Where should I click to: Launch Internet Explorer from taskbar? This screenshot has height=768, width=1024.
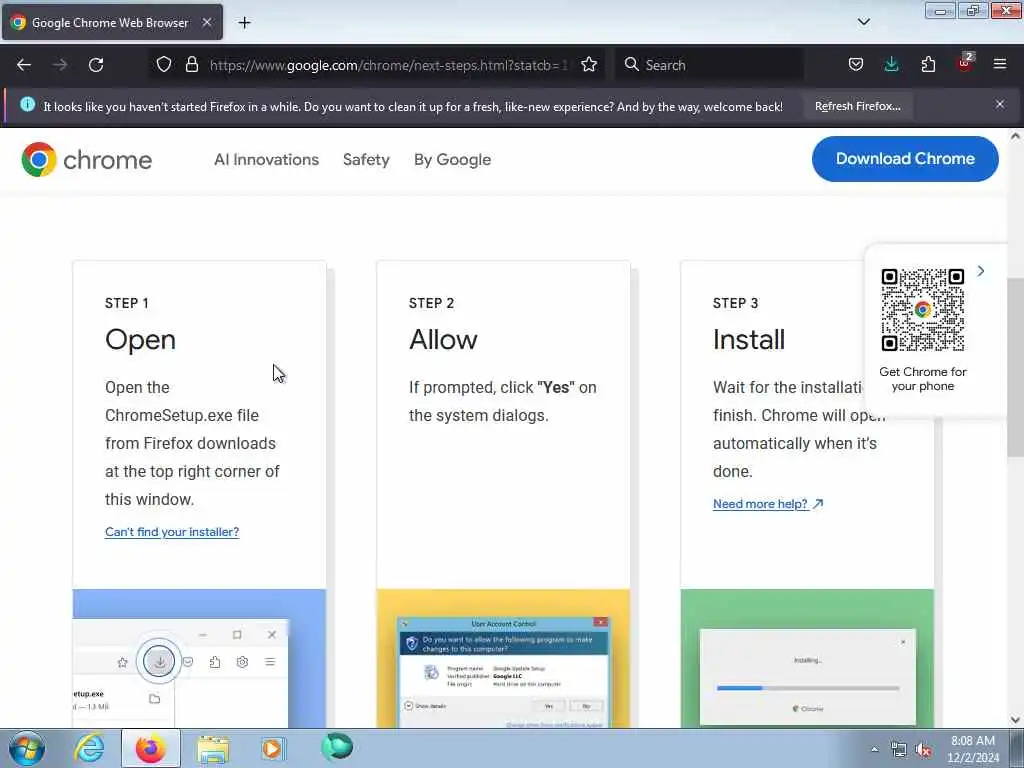click(89, 748)
